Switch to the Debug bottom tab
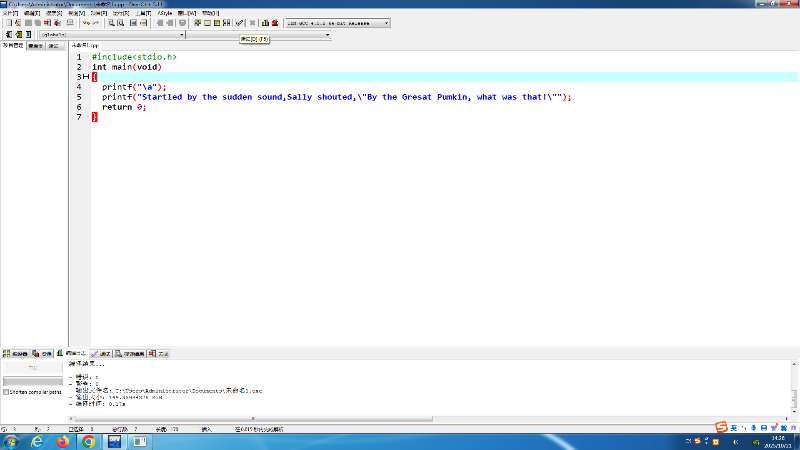Viewport: 800px width, 450px height. pos(101,353)
